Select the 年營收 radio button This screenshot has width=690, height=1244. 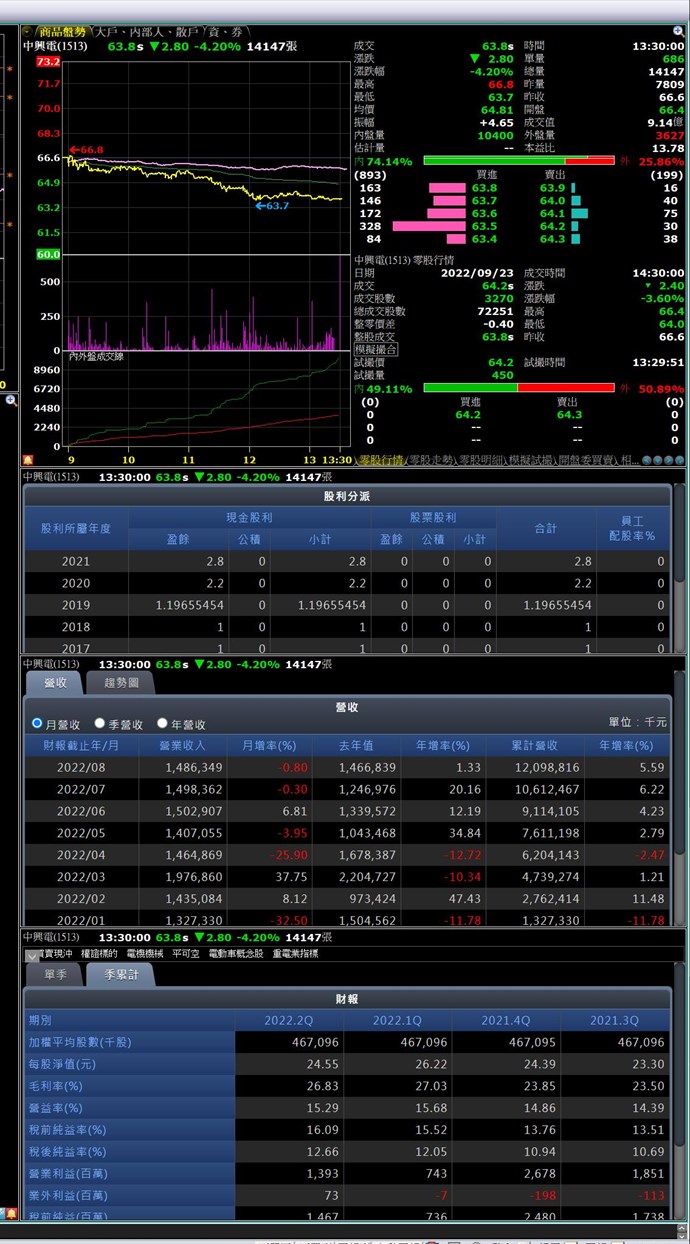coord(162,724)
